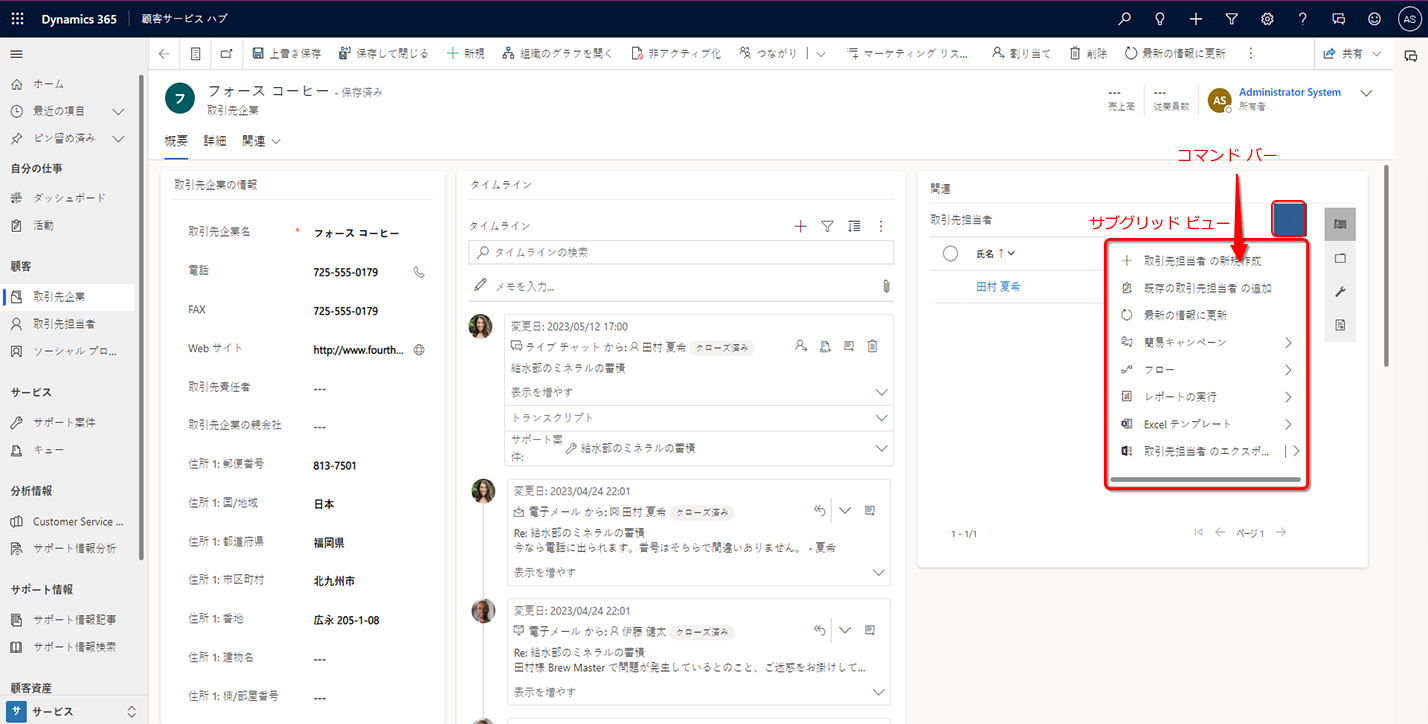Open the timeline filter funnel icon
The width and height of the screenshot is (1428, 724).
(827, 227)
